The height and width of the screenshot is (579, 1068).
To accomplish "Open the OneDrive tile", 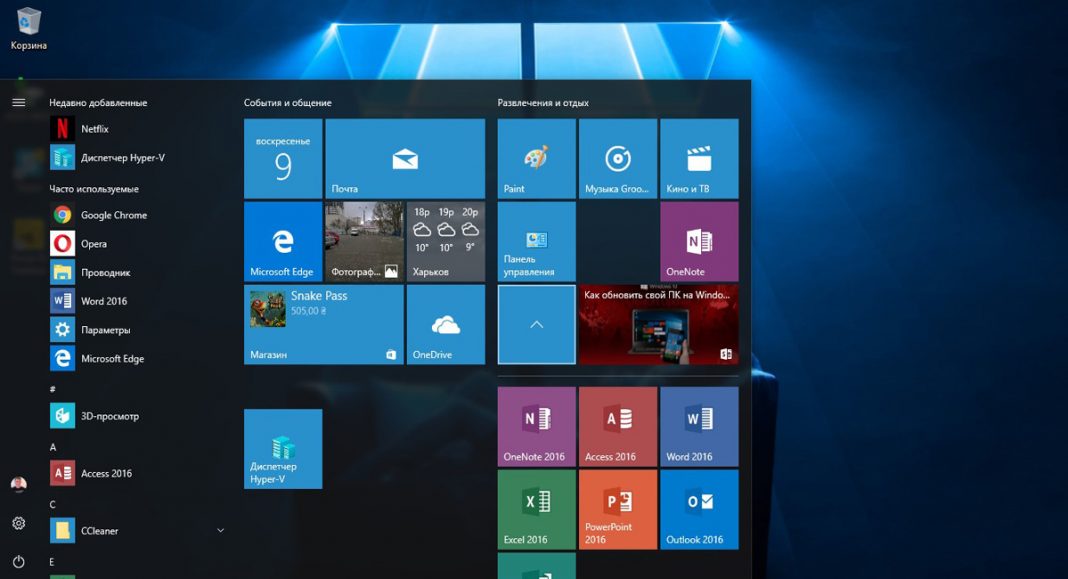I will (x=446, y=324).
